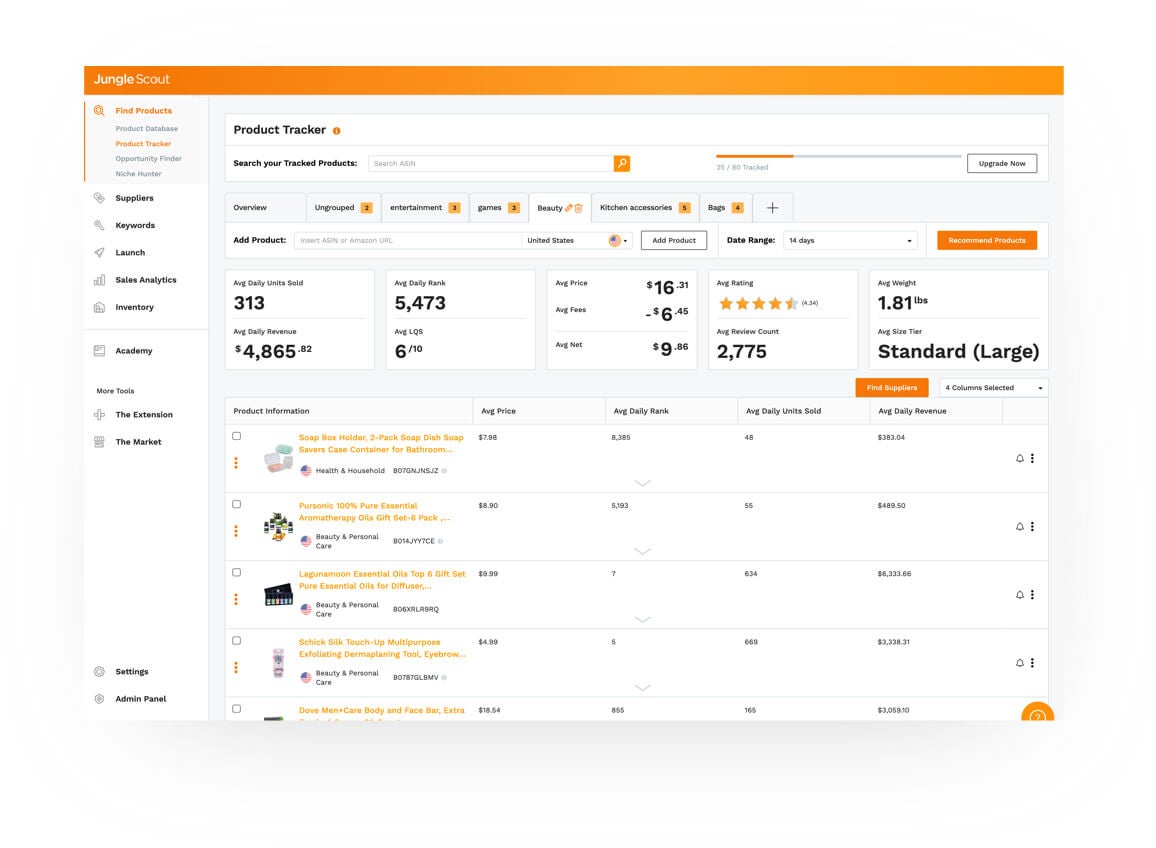
Task: Click the Product Tracker info icon
Action: pyautogui.click(x=336, y=131)
